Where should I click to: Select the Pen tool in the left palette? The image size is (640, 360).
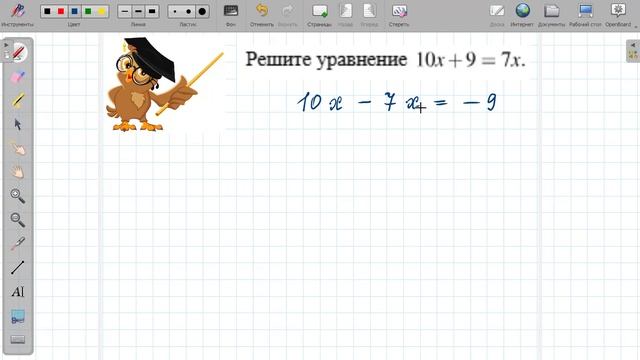pos(18,53)
